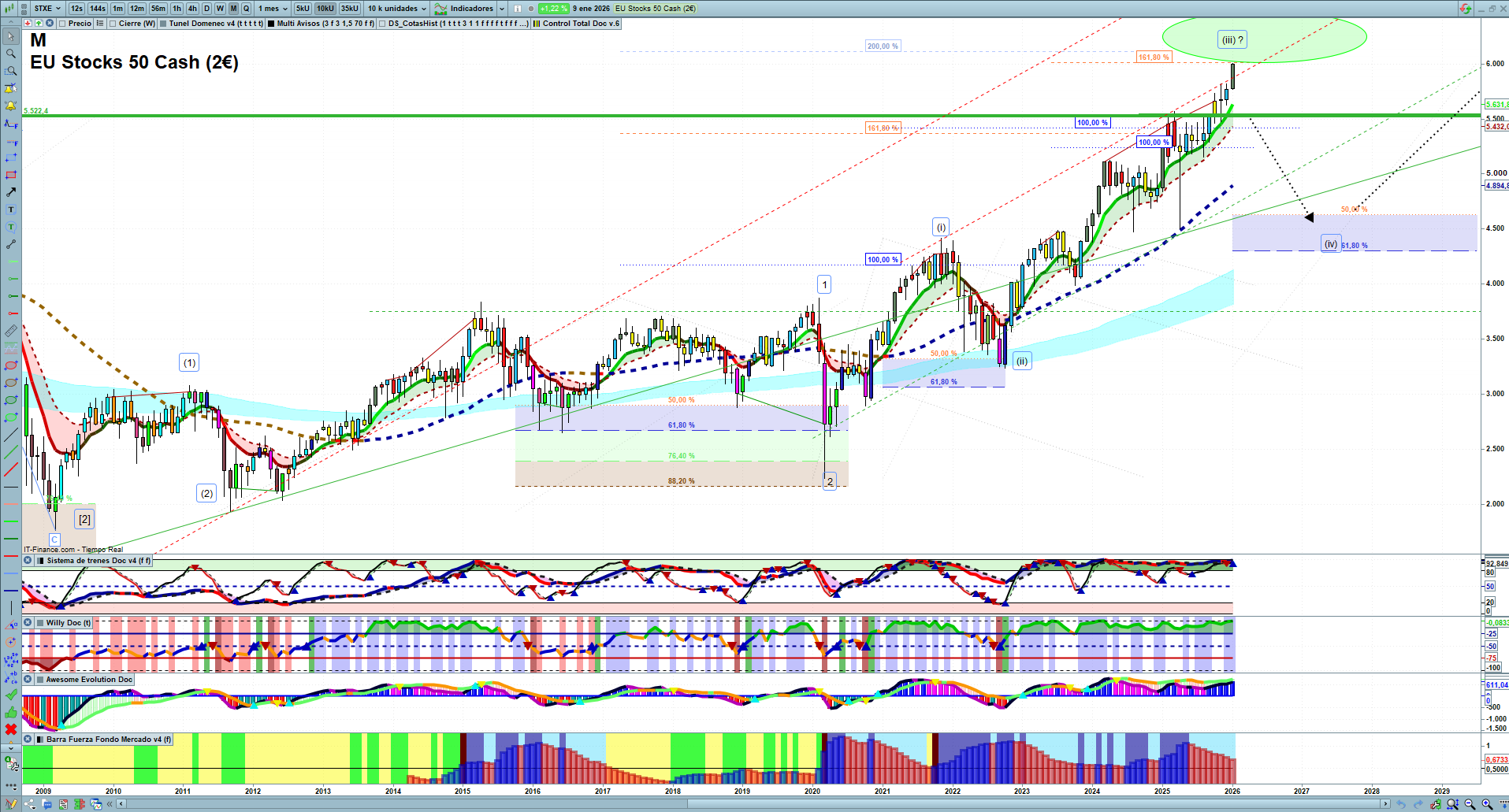
Task: Switch to the 4h timeframe
Action: pyautogui.click(x=192, y=9)
